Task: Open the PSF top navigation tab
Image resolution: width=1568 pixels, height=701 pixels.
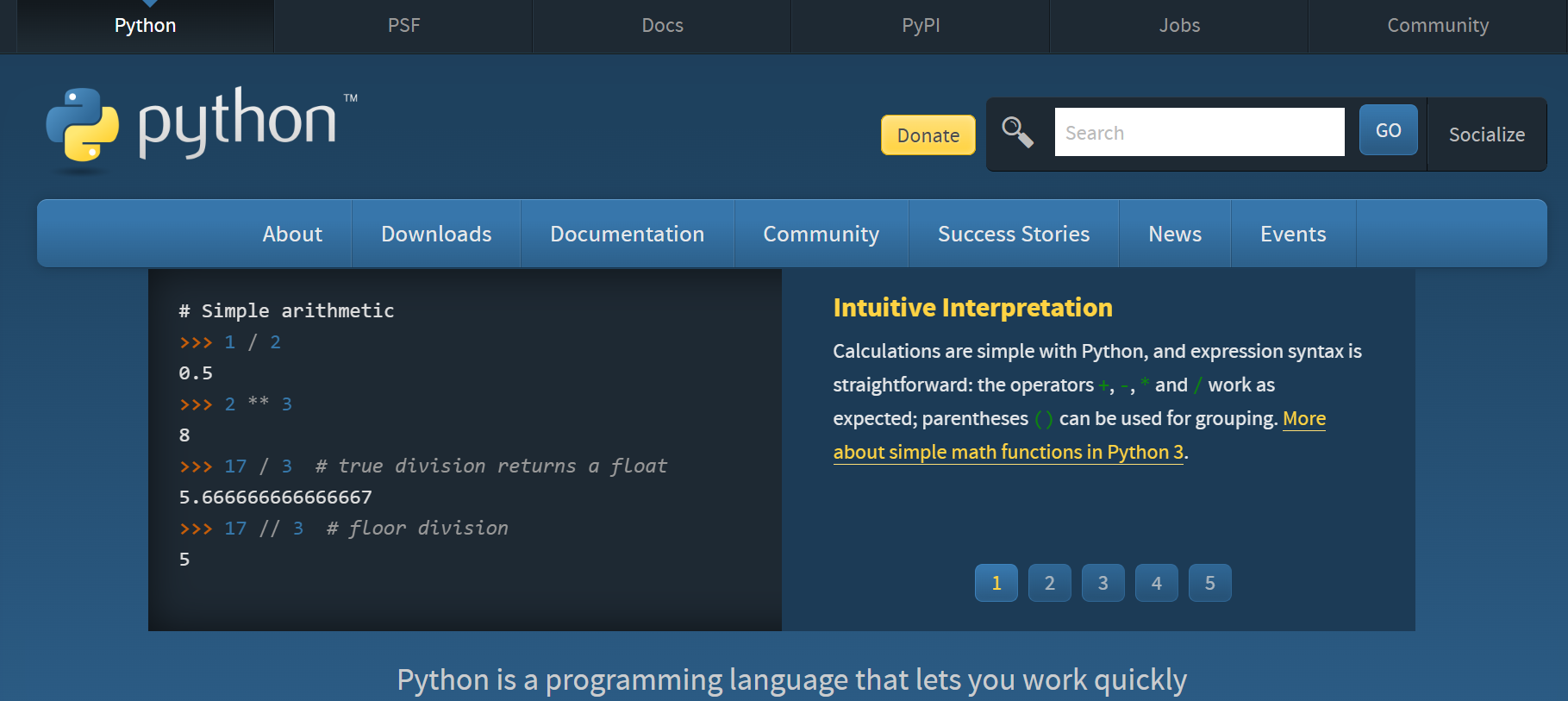Action: pos(403,26)
